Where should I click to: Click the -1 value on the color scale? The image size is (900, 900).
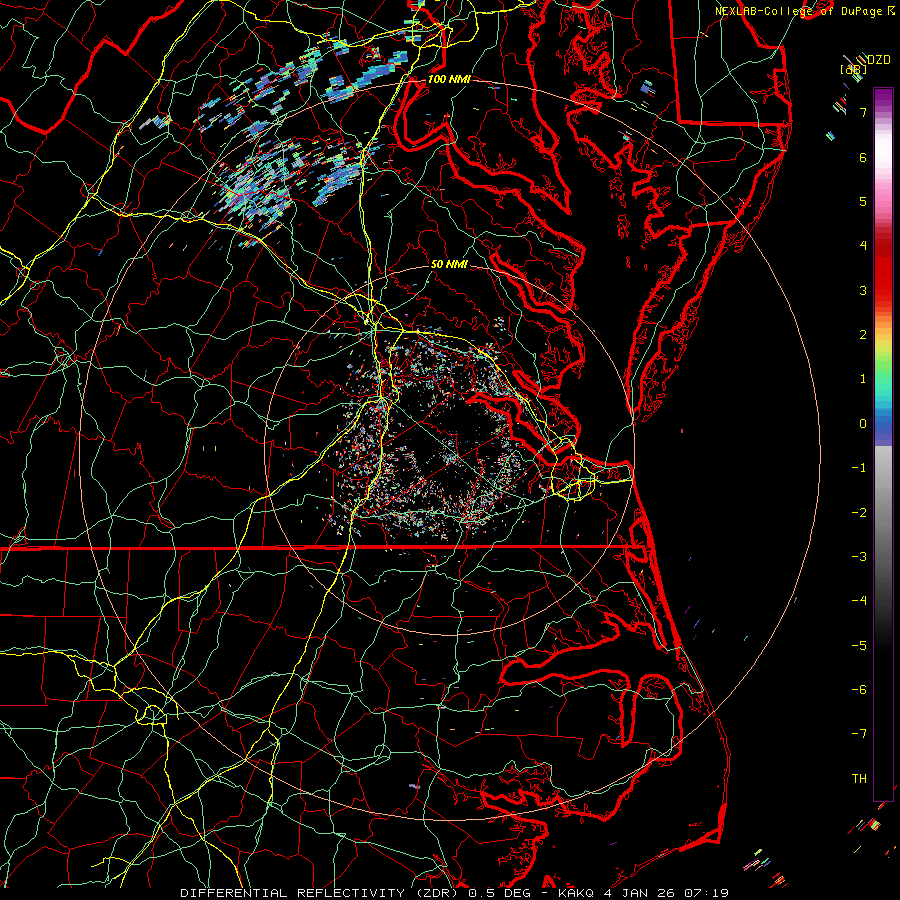click(x=859, y=468)
